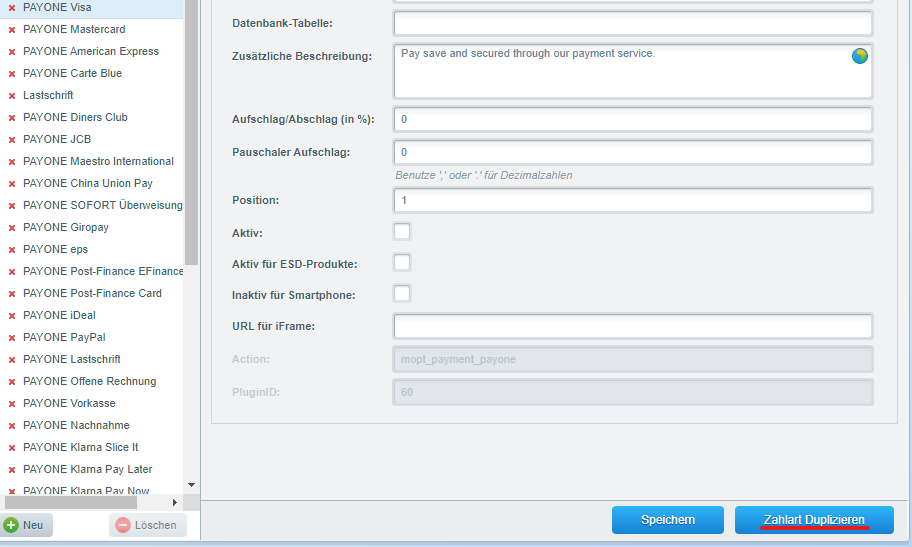
Task: Click red x icon beside PAYONE Maestro International
Action: [12, 162]
